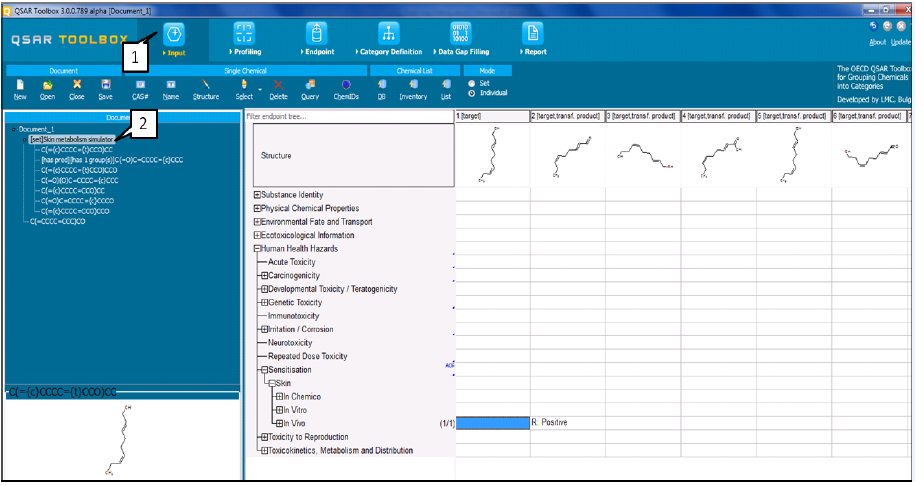Select C(=O)(O)C=CCCC={c}CCC tree row
The image size is (924, 486).
80,180
